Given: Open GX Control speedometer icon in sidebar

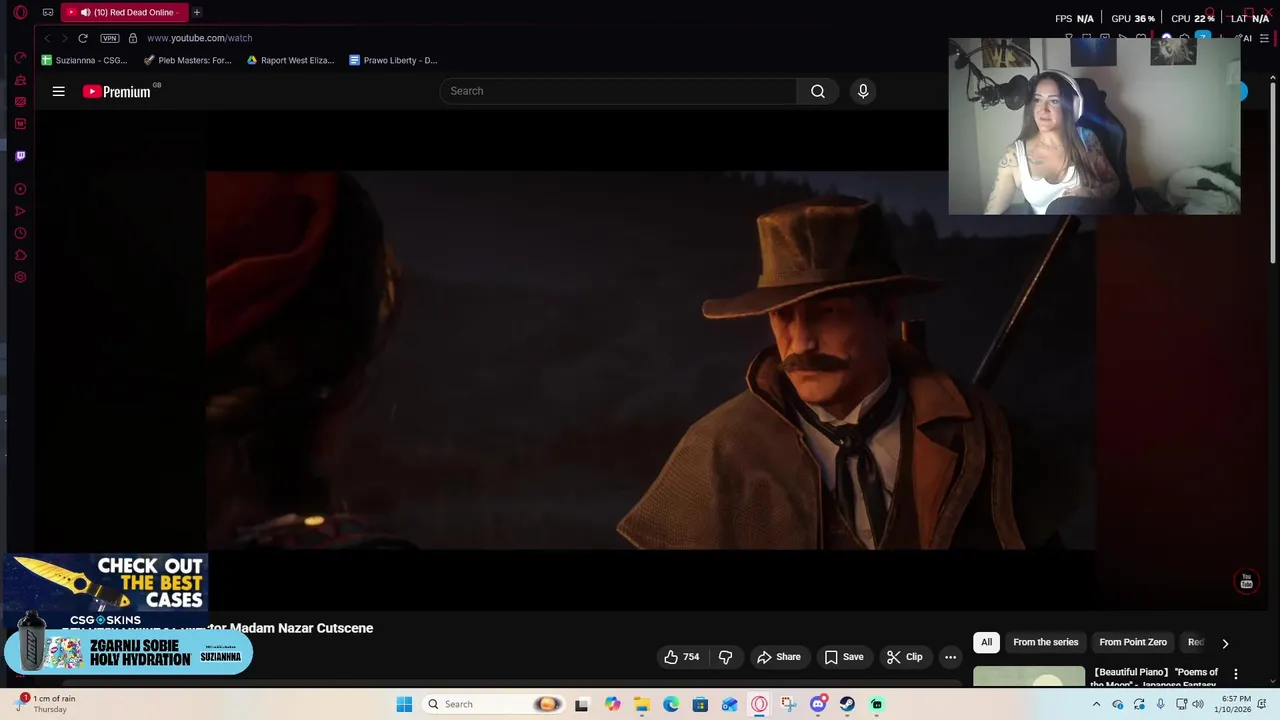Looking at the screenshot, I should pyautogui.click(x=20, y=58).
